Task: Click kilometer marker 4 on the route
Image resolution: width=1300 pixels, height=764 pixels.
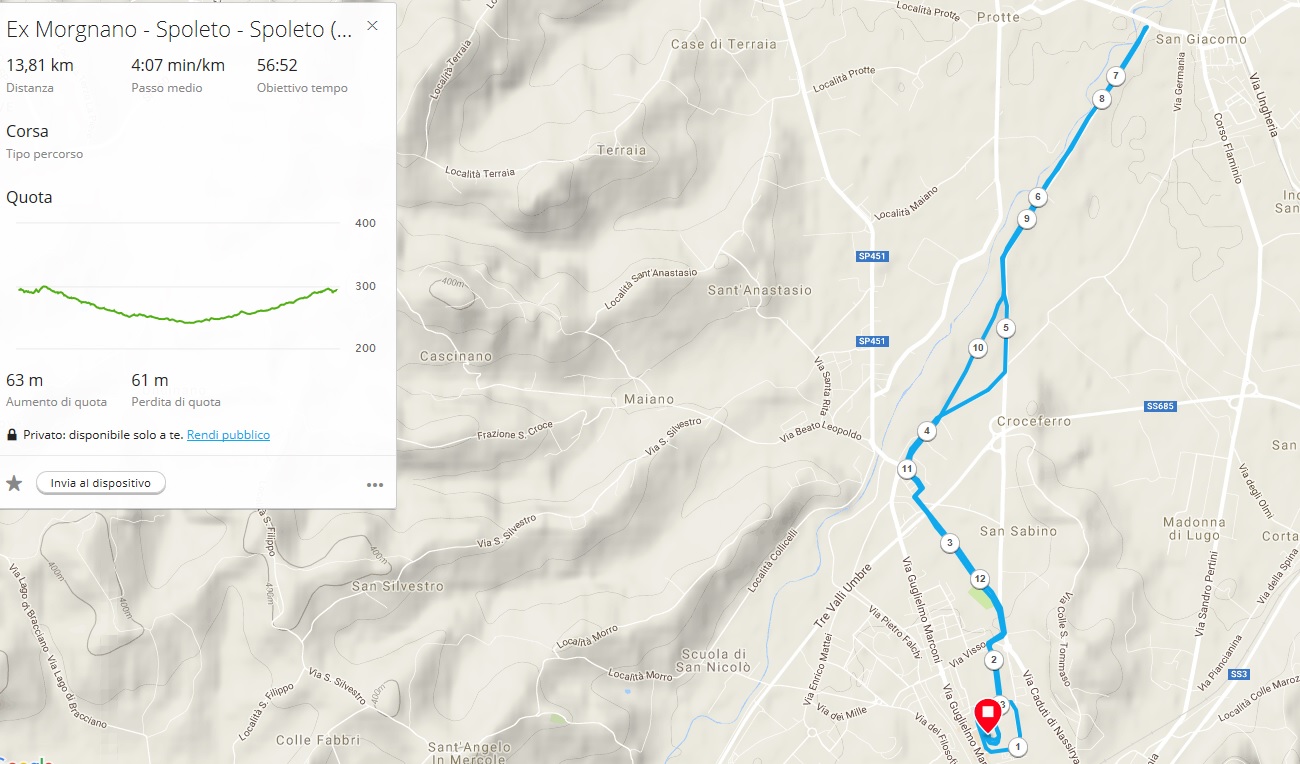Action: [928, 431]
